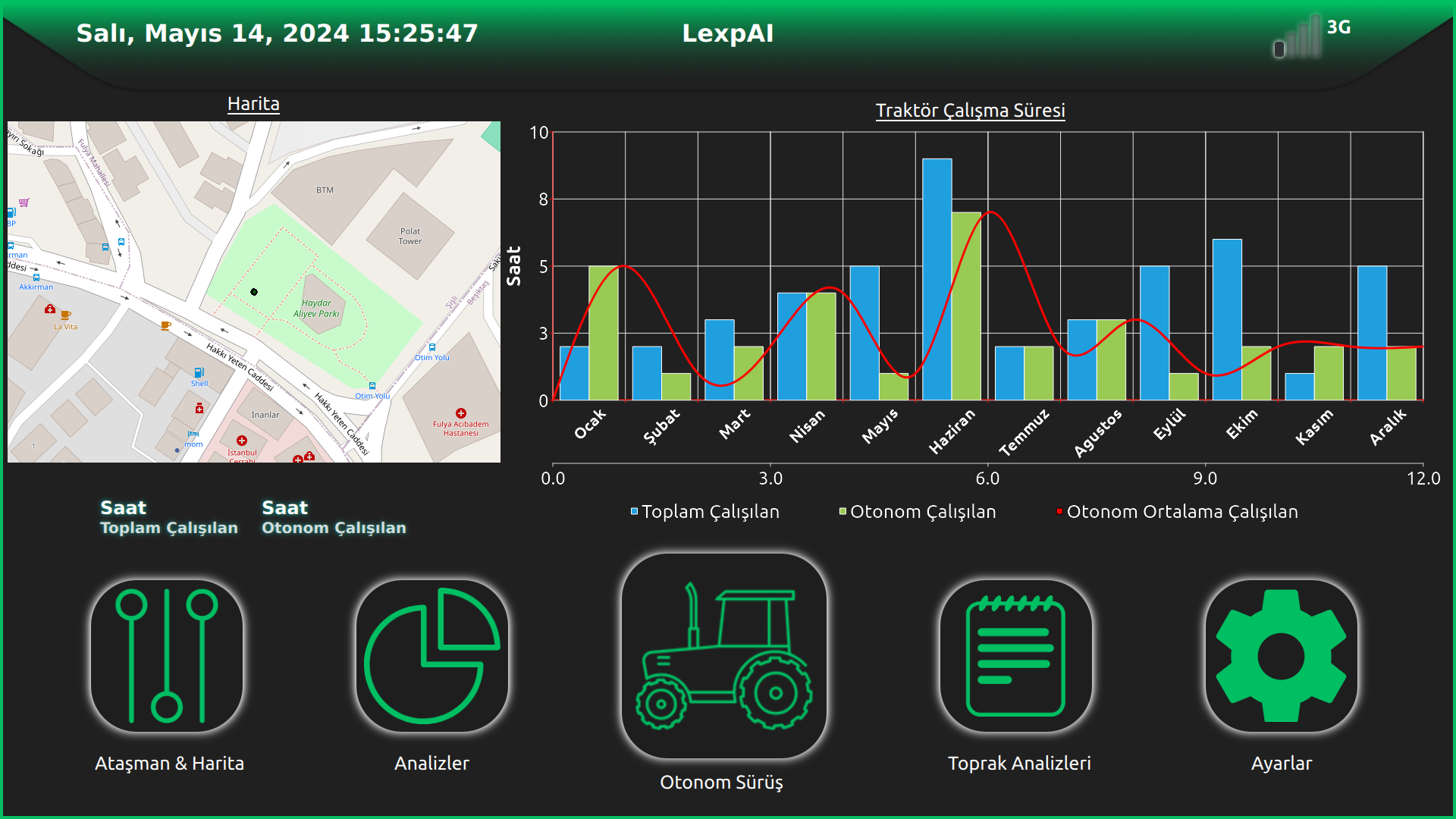This screenshot has width=1456, height=819.
Task: Click the Haydar Aliyev Parkı map label
Action: (316, 308)
